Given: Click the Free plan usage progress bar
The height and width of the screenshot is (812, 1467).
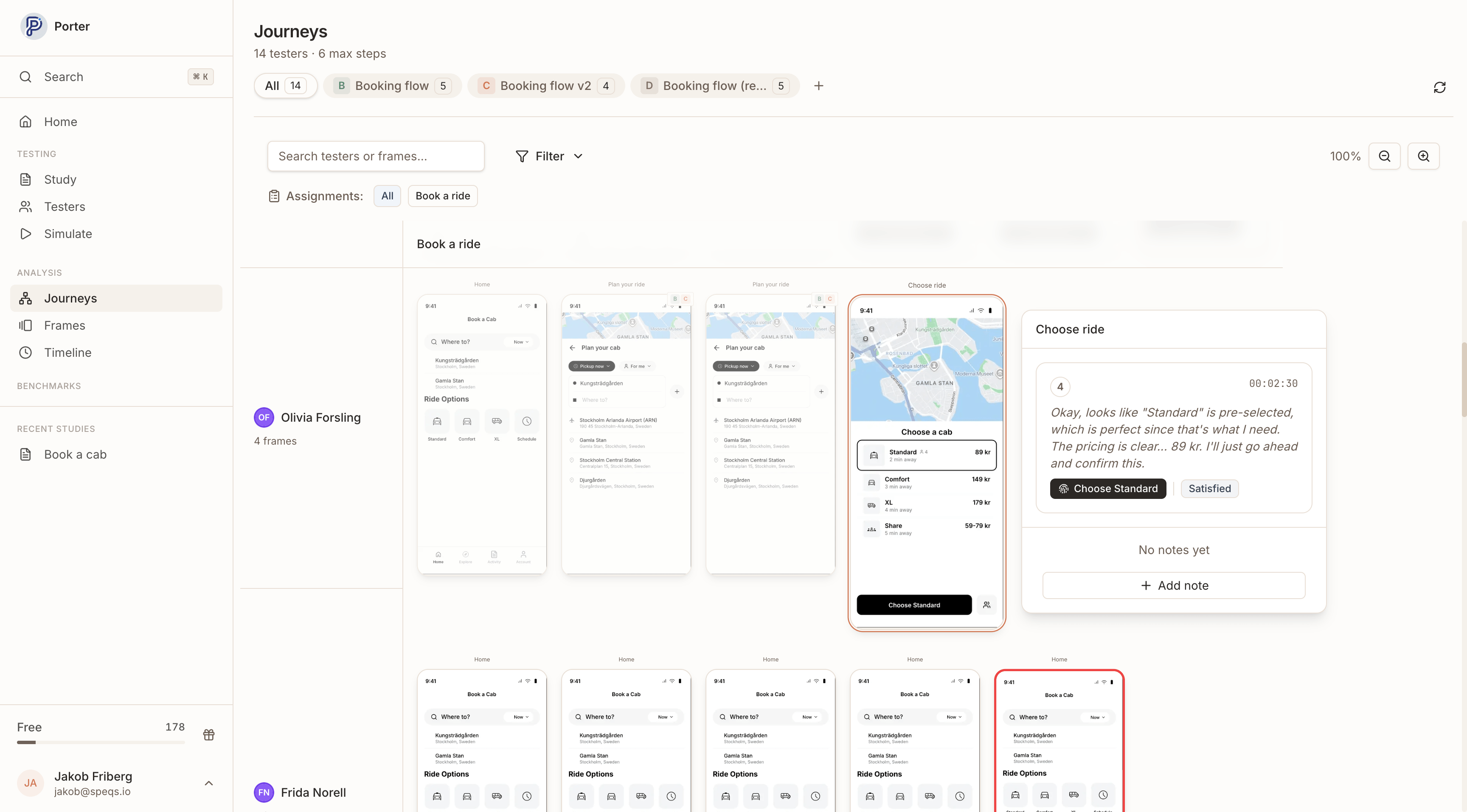Looking at the screenshot, I should pyautogui.click(x=101, y=742).
